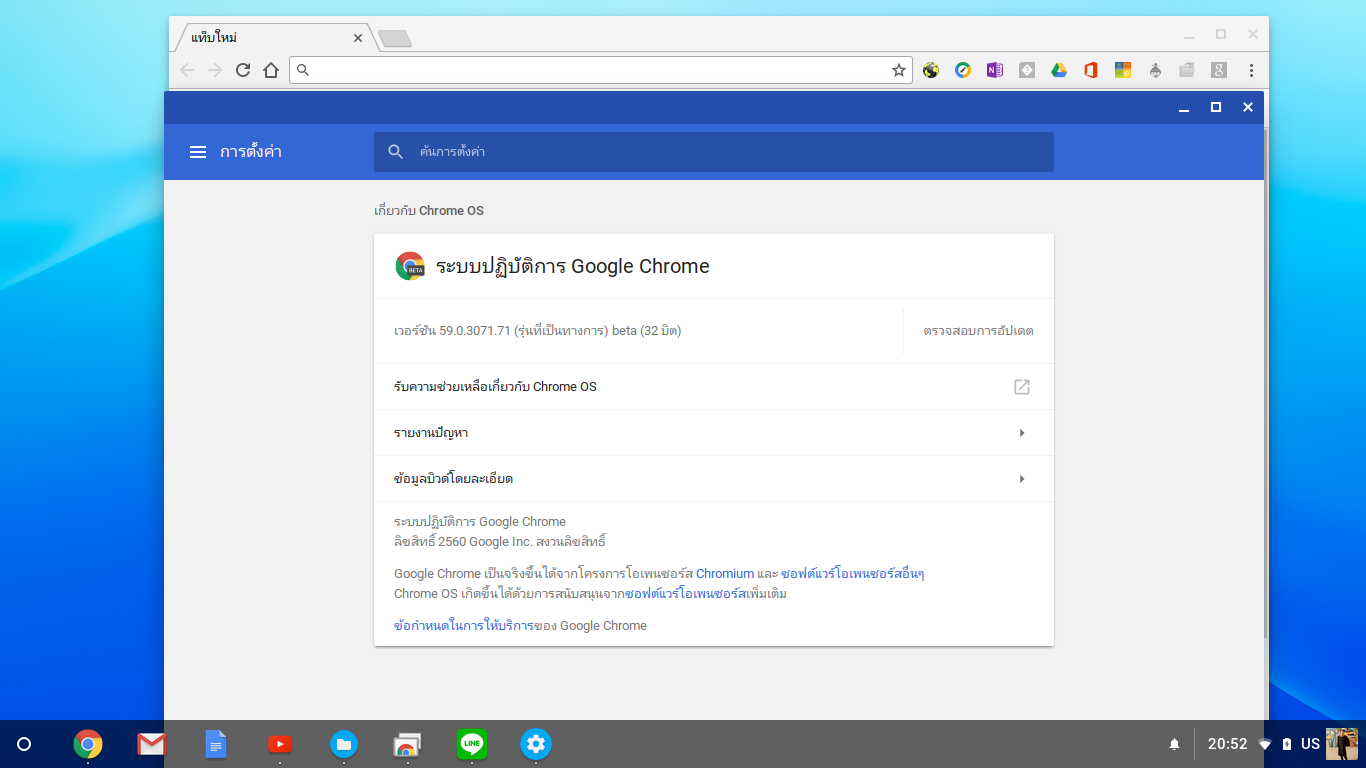This screenshot has height=768, width=1366.
Task: Select the new tab titled แท็บใหม่
Action: (270, 38)
